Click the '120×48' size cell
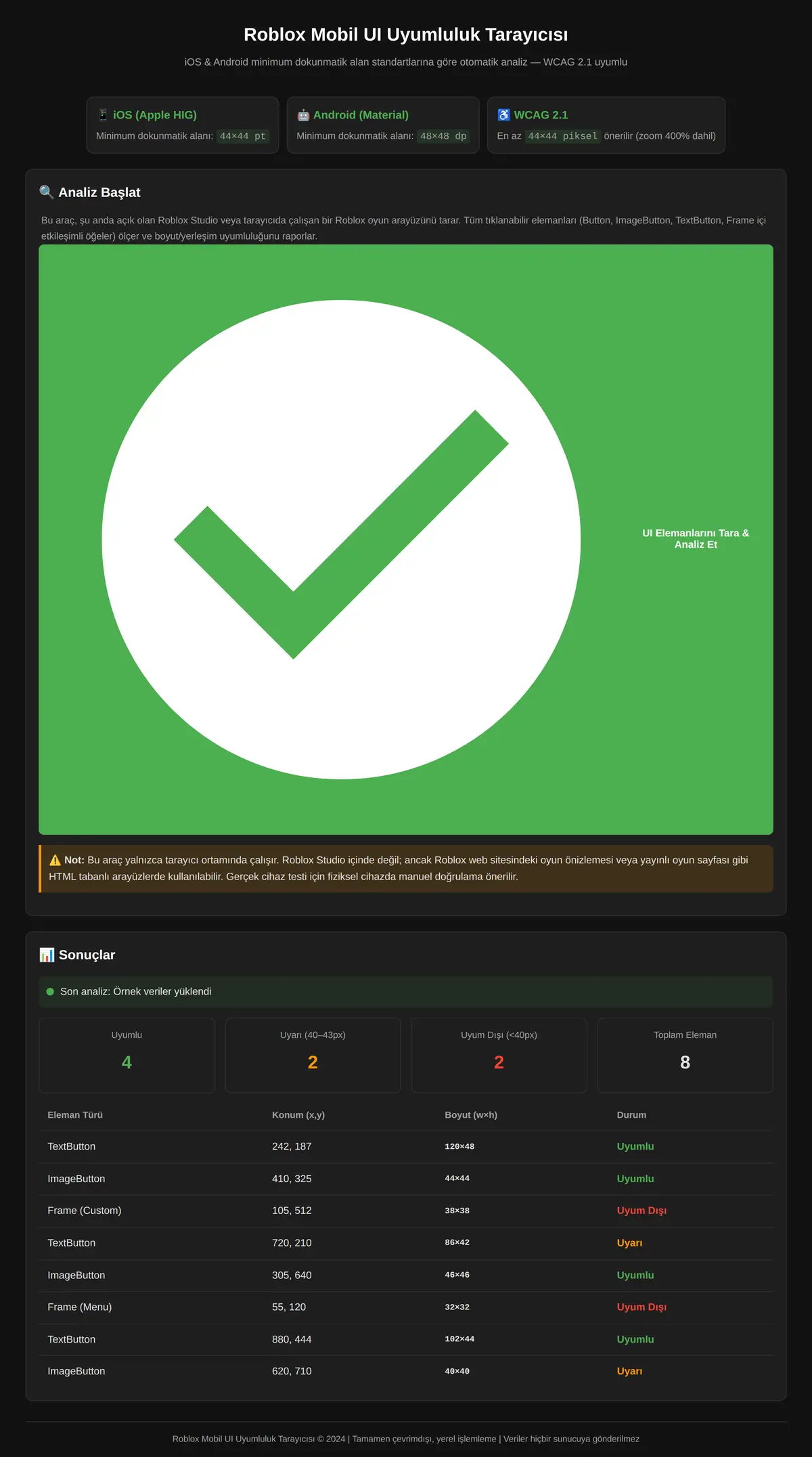The width and height of the screenshot is (812, 1457). (x=459, y=1146)
